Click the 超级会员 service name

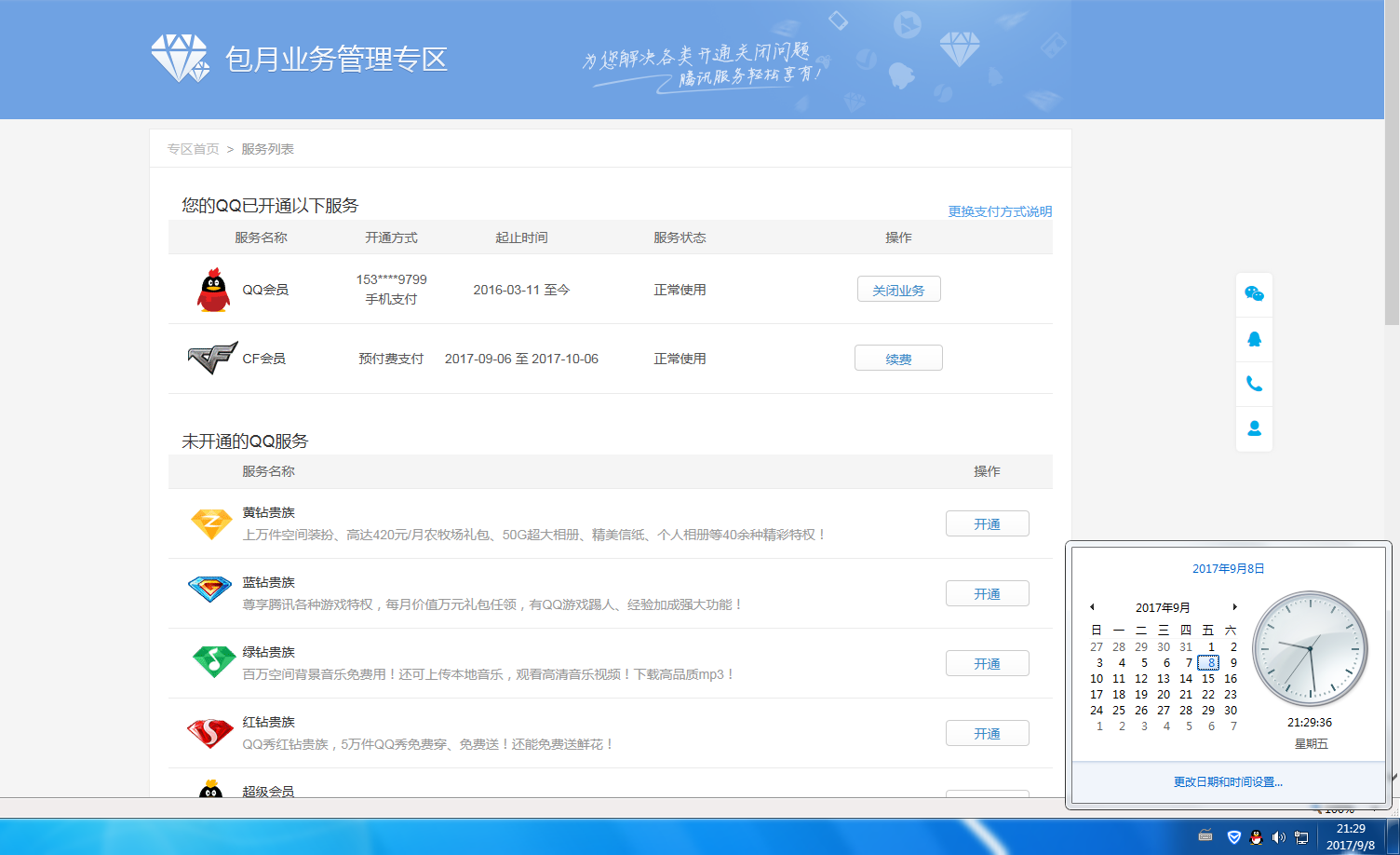pyautogui.click(x=268, y=791)
